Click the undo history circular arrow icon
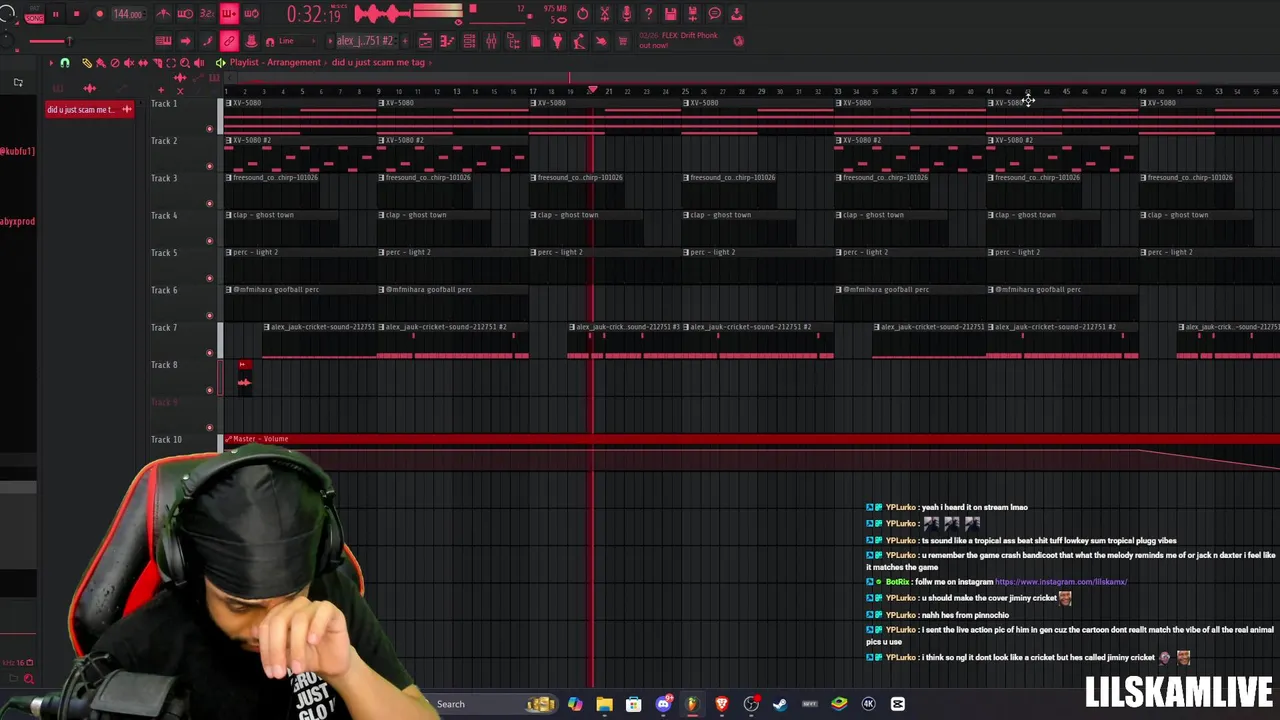Image resolution: width=1280 pixels, height=720 pixels. (x=582, y=14)
